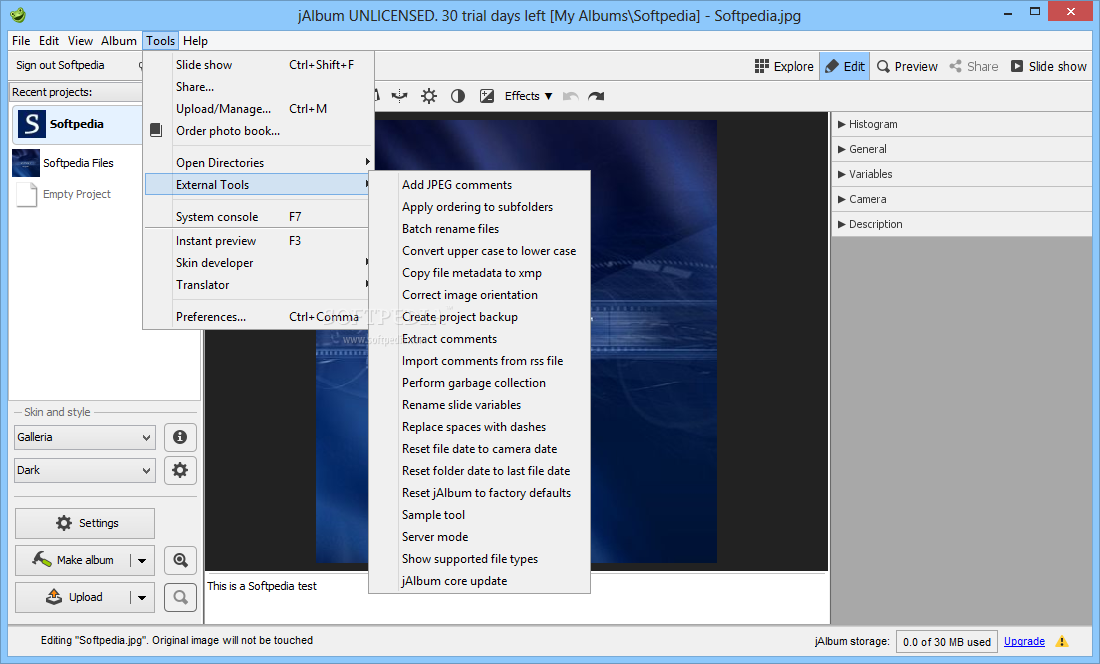The width and height of the screenshot is (1100, 664).
Task: Click the flip image icon in the edit toolbar
Action: [x=399, y=96]
